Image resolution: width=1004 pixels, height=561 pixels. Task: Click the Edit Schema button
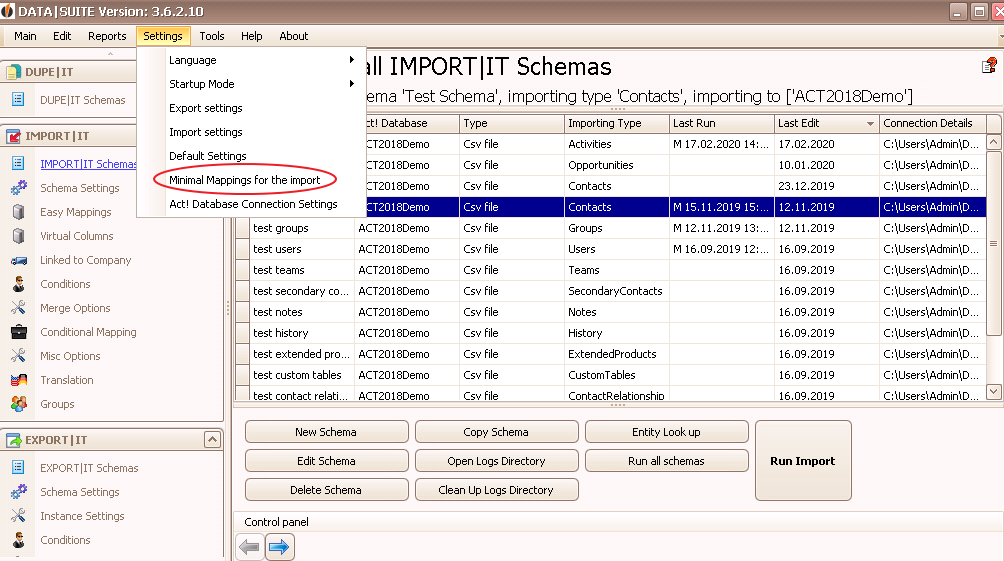(x=326, y=460)
